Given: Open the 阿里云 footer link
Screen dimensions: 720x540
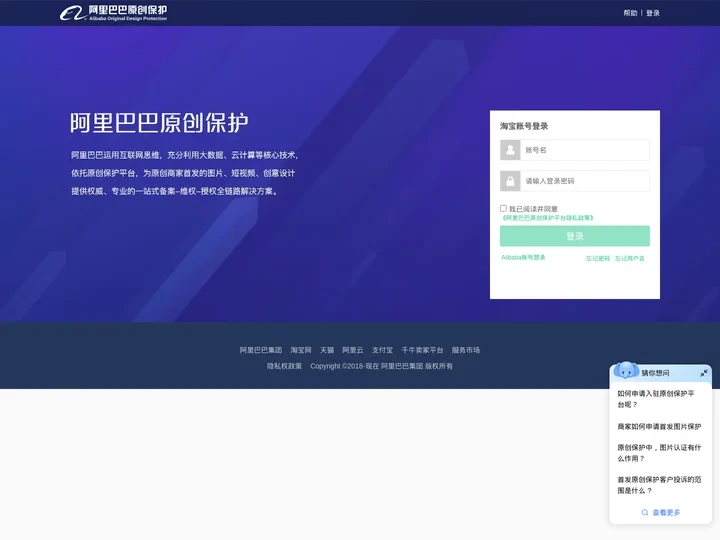Looking at the screenshot, I should point(353,350).
